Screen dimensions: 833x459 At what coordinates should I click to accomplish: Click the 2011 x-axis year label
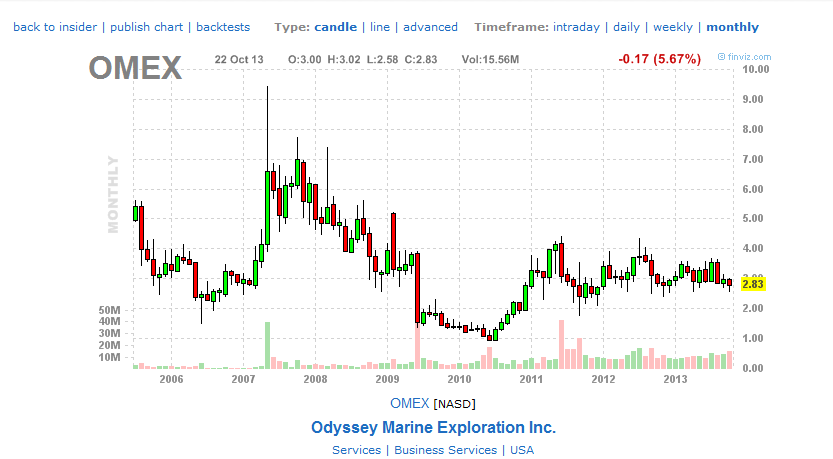point(531,379)
